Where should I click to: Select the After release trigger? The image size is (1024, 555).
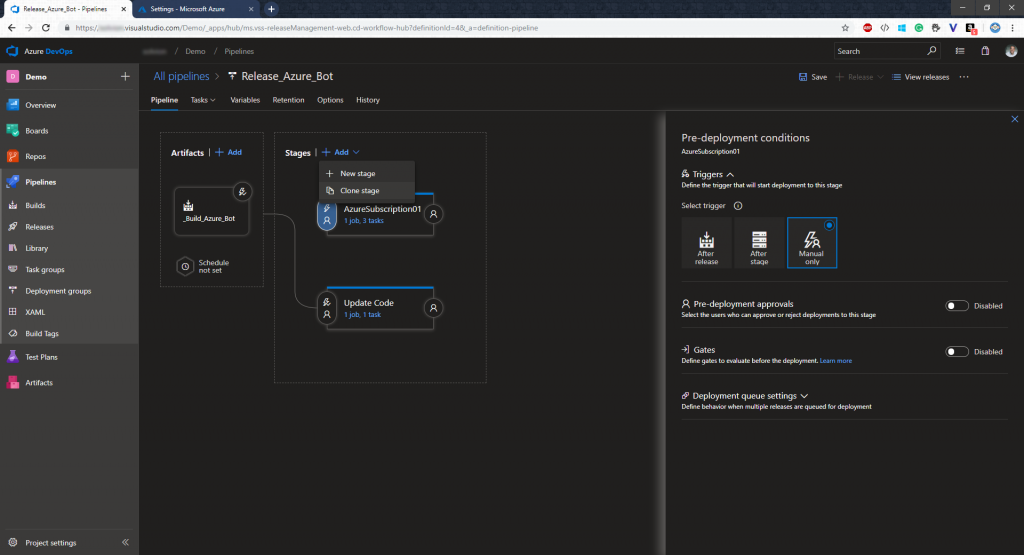pos(706,243)
